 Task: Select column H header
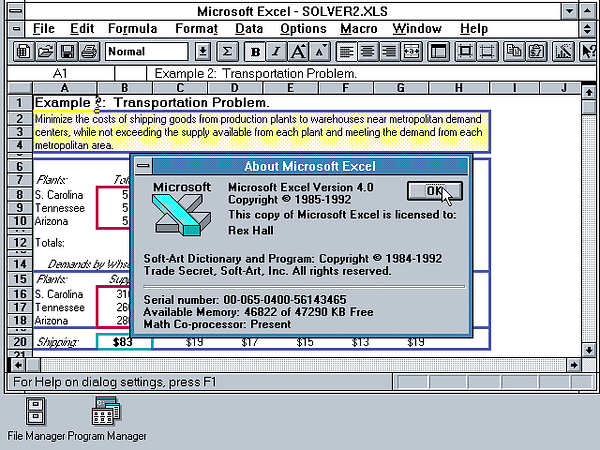(x=458, y=88)
